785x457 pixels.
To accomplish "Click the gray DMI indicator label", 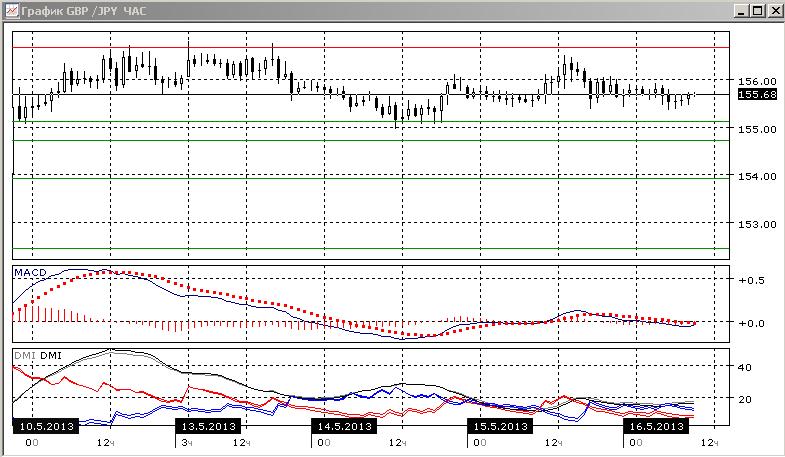I will pyautogui.click(x=25, y=355).
